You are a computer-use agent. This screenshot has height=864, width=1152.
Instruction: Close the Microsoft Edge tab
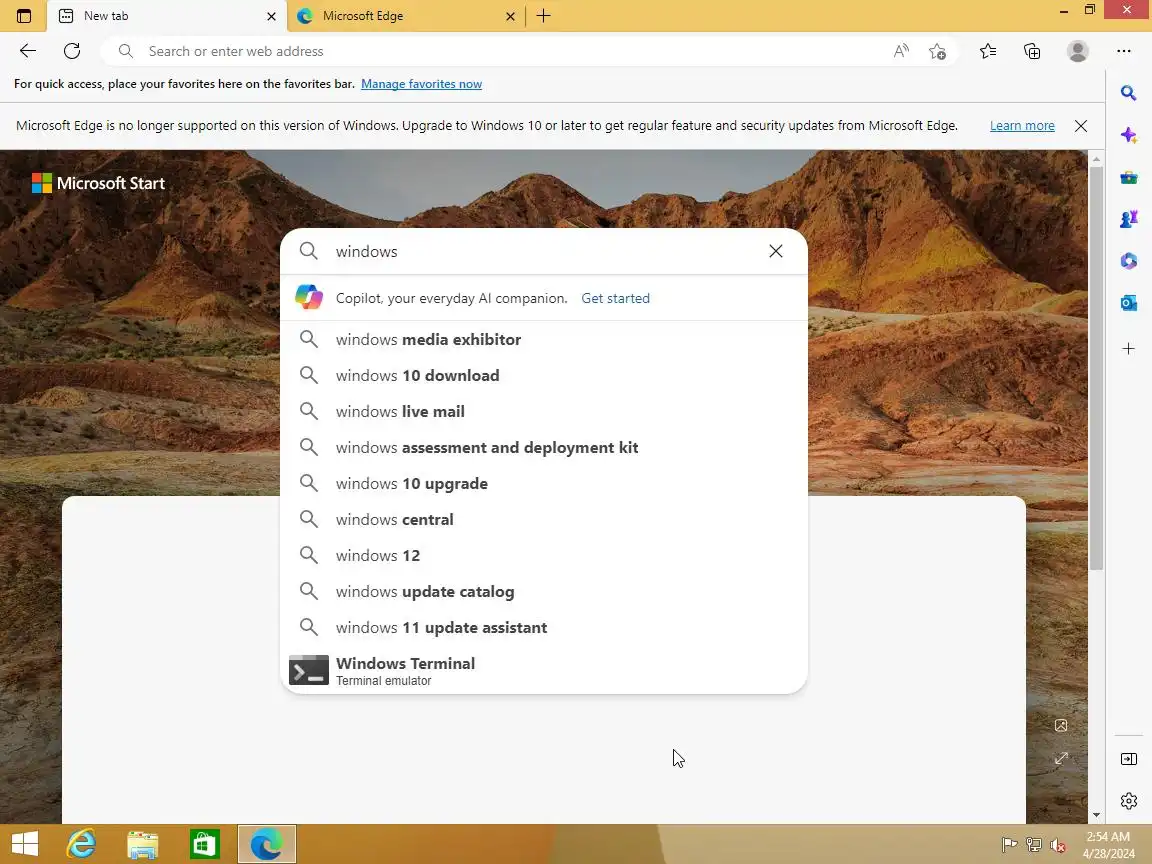pos(510,16)
